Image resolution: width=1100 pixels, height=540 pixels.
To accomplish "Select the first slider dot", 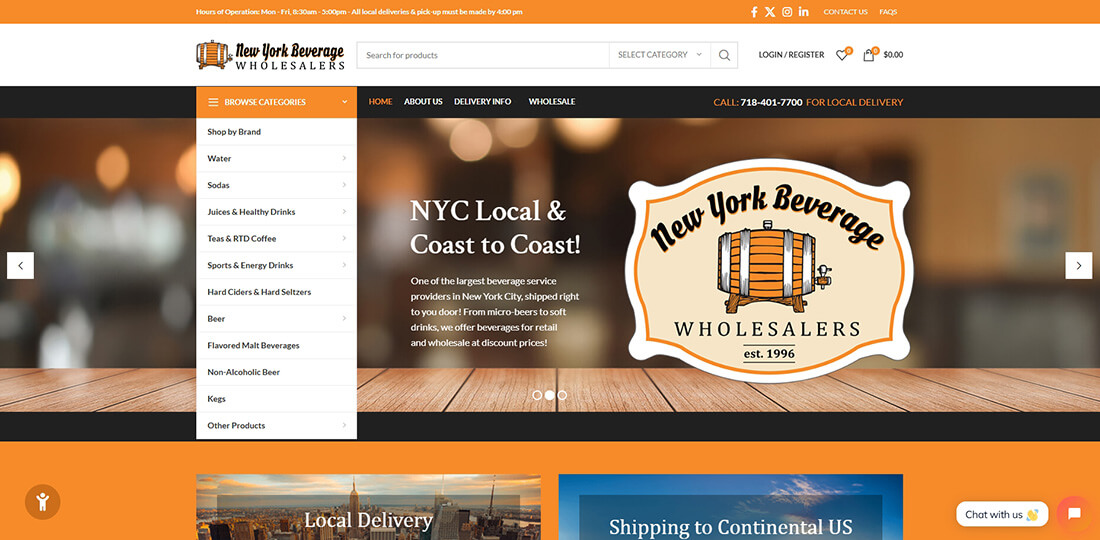I will [x=537, y=395].
